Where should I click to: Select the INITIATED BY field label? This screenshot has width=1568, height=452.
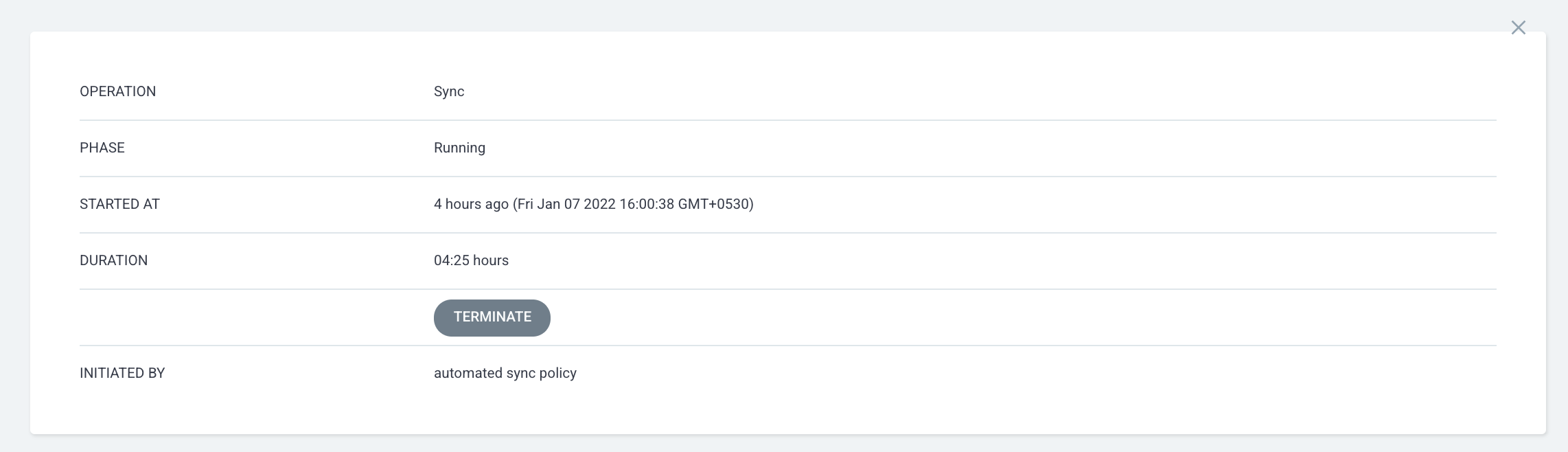coord(122,373)
